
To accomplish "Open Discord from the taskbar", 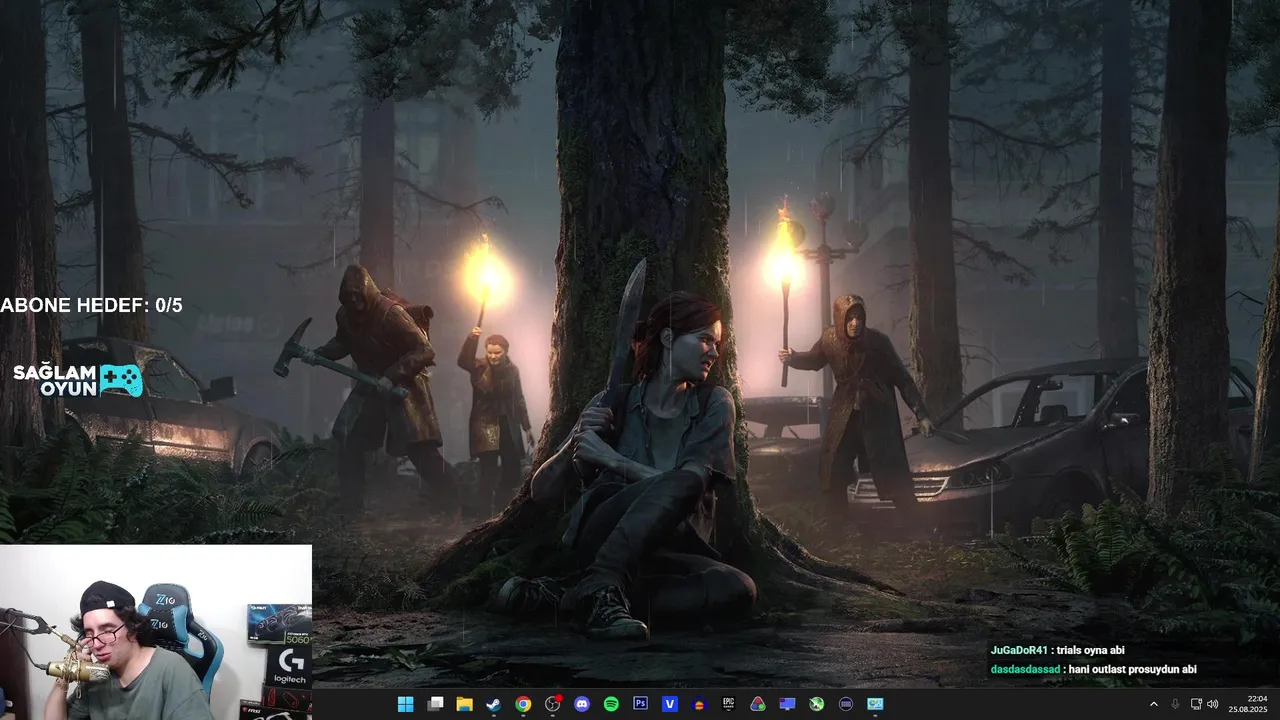I will coord(582,704).
